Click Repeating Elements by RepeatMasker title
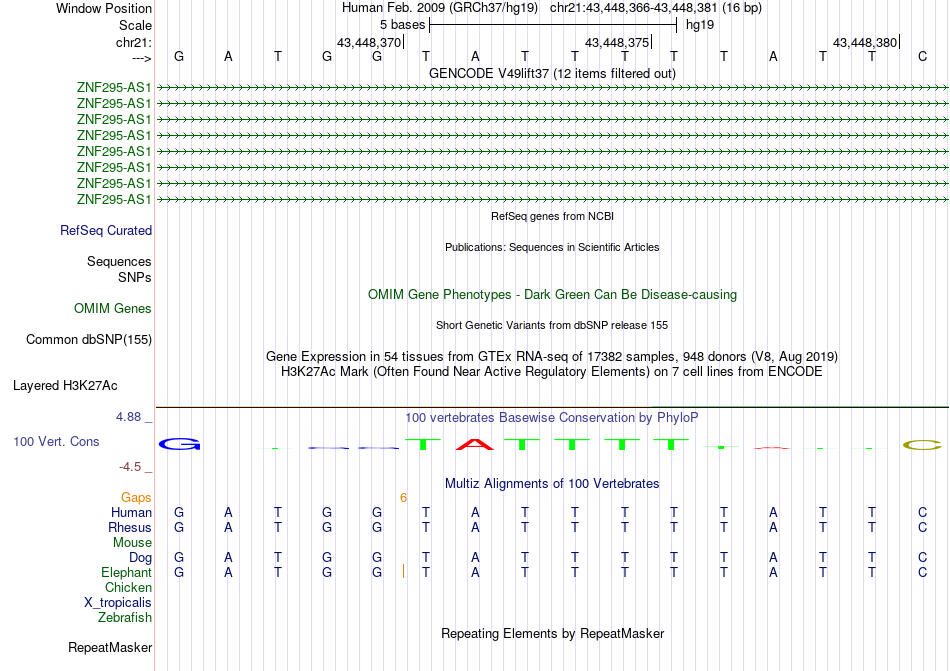The image size is (950, 671). coord(552,634)
